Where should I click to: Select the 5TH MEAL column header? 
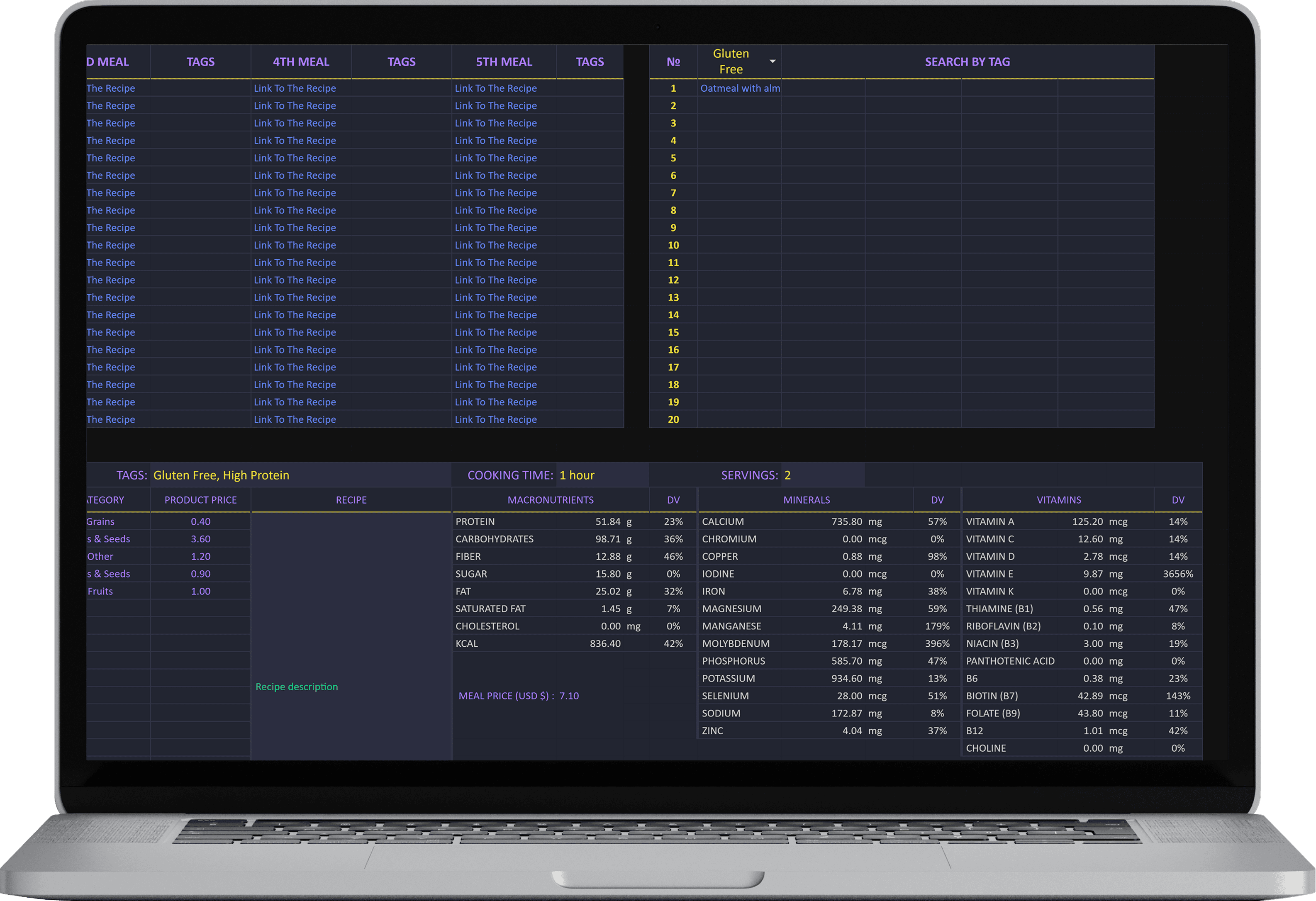503,62
